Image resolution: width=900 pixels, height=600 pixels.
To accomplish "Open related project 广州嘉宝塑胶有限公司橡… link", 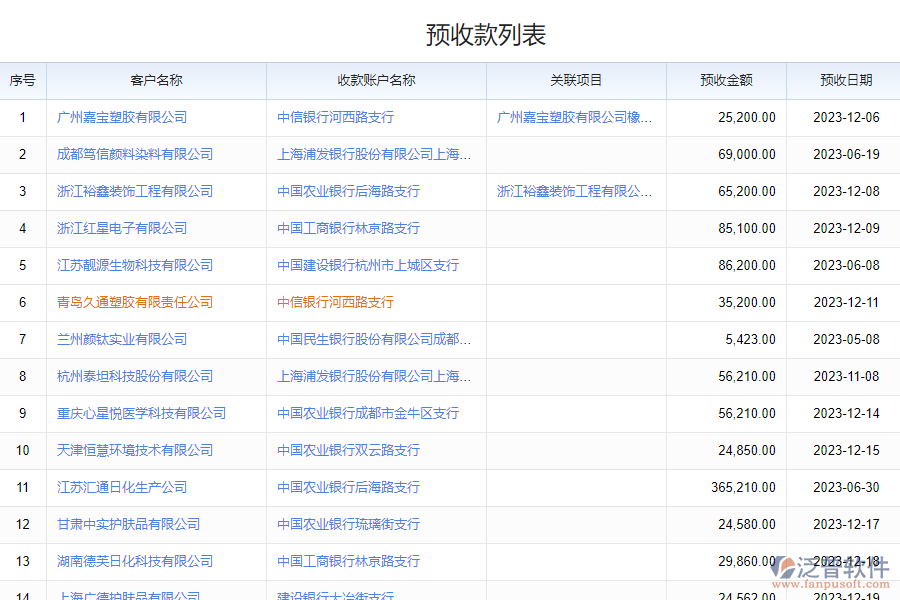I will pos(575,117).
